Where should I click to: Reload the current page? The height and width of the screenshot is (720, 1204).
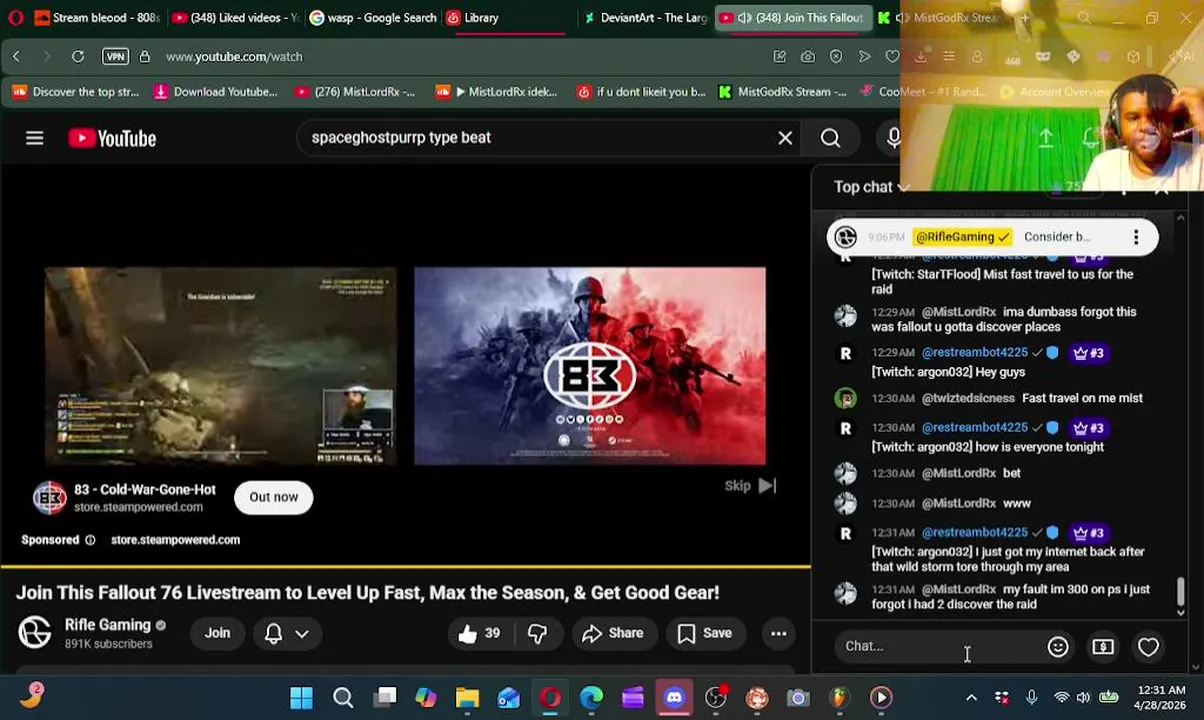tap(78, 57)
